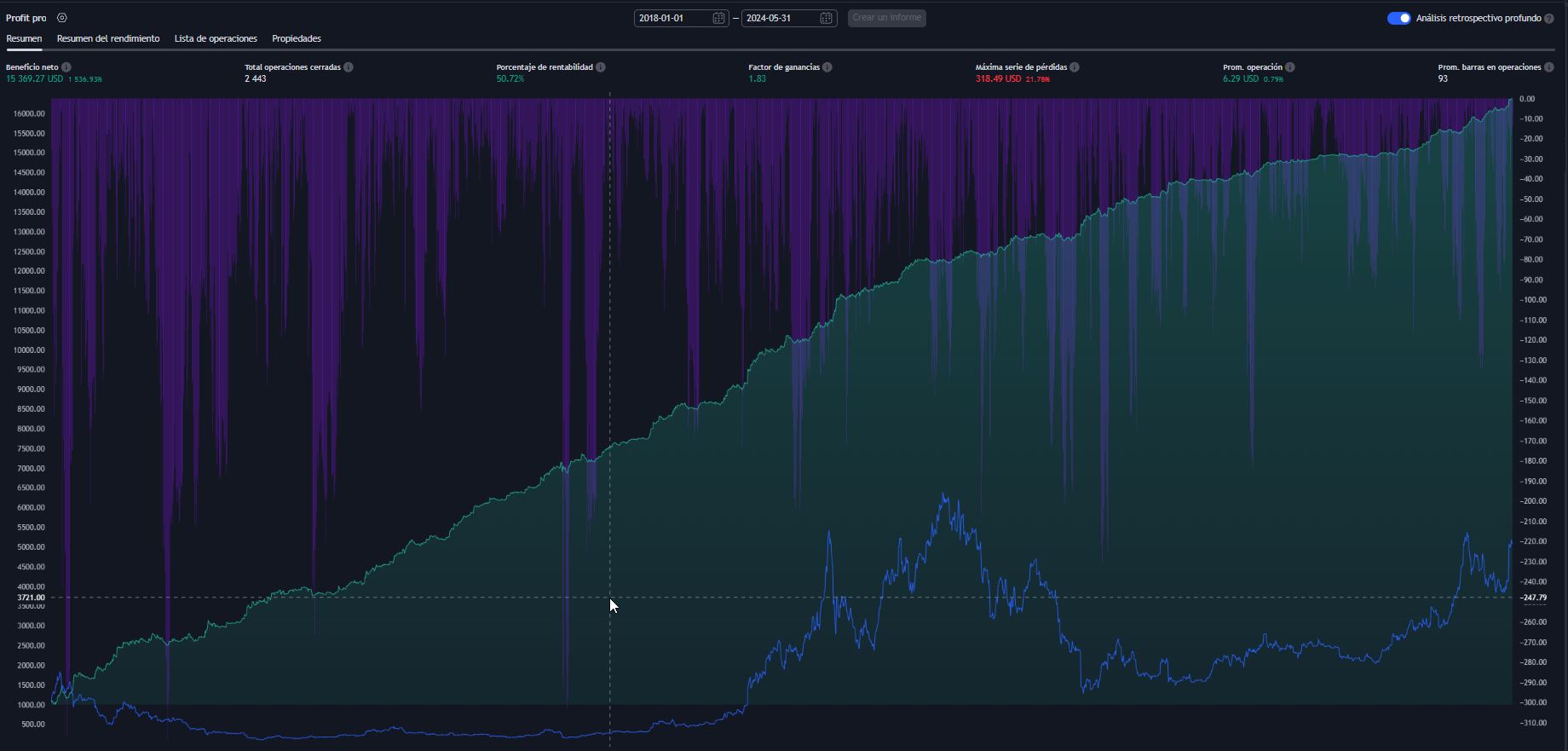Click average bars value 93
The height and width of the screenshot is (751, 1568).
pyautogui.click(x=1443, y=78)
